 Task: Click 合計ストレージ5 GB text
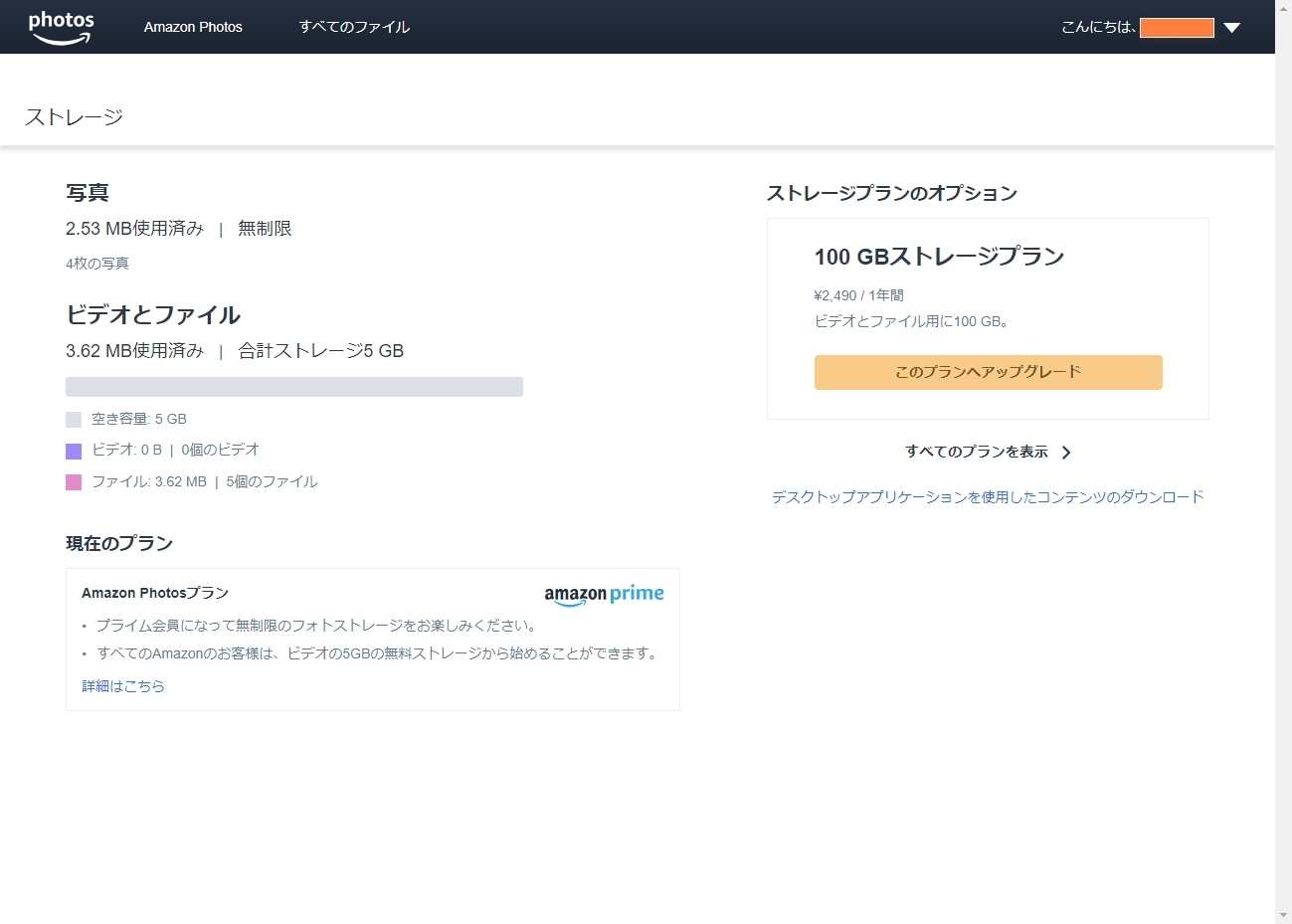(x=321, y=351)
